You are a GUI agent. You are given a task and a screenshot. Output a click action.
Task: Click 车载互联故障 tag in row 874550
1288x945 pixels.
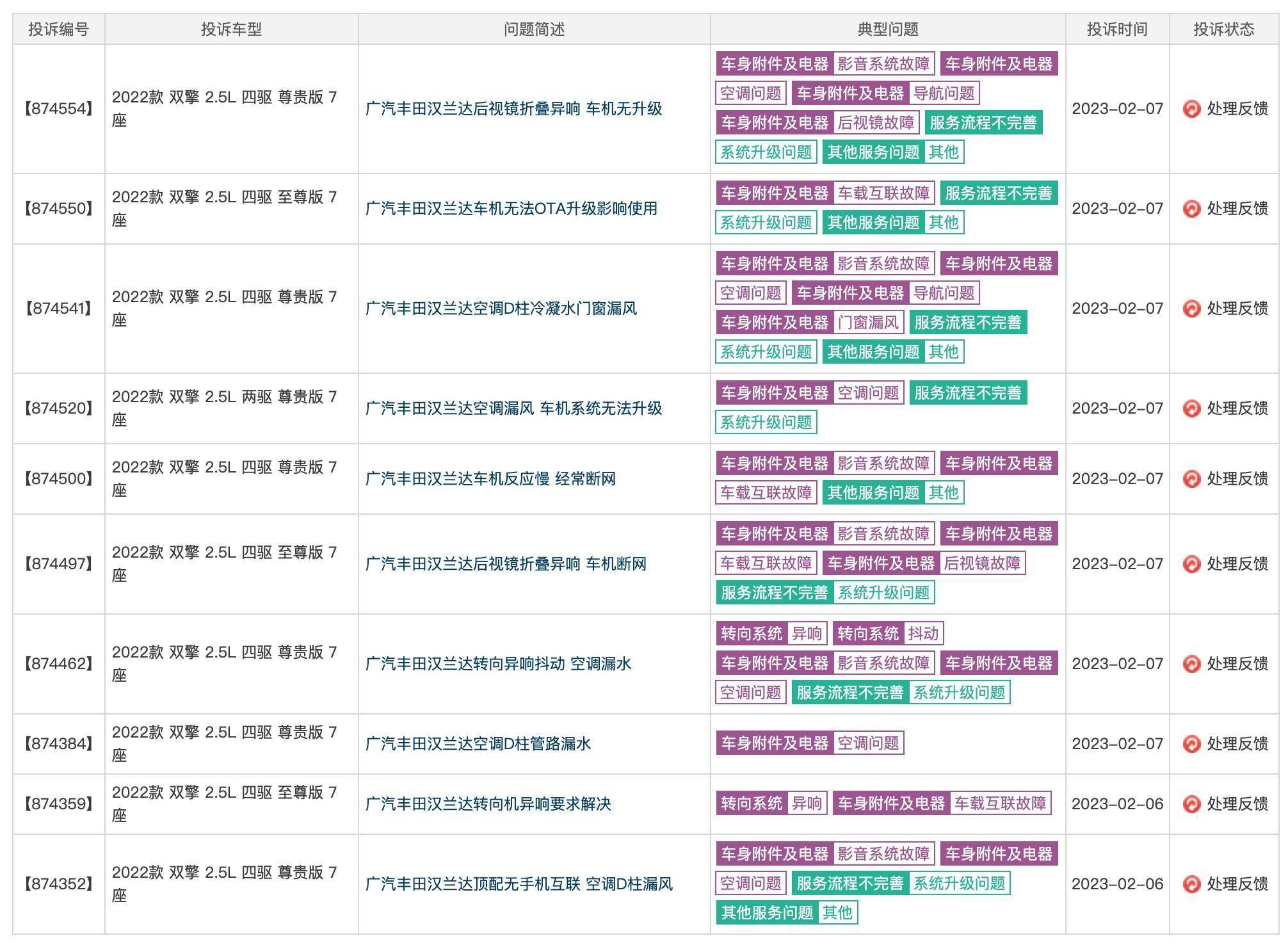pyautogui.click(x=883, y=193)
